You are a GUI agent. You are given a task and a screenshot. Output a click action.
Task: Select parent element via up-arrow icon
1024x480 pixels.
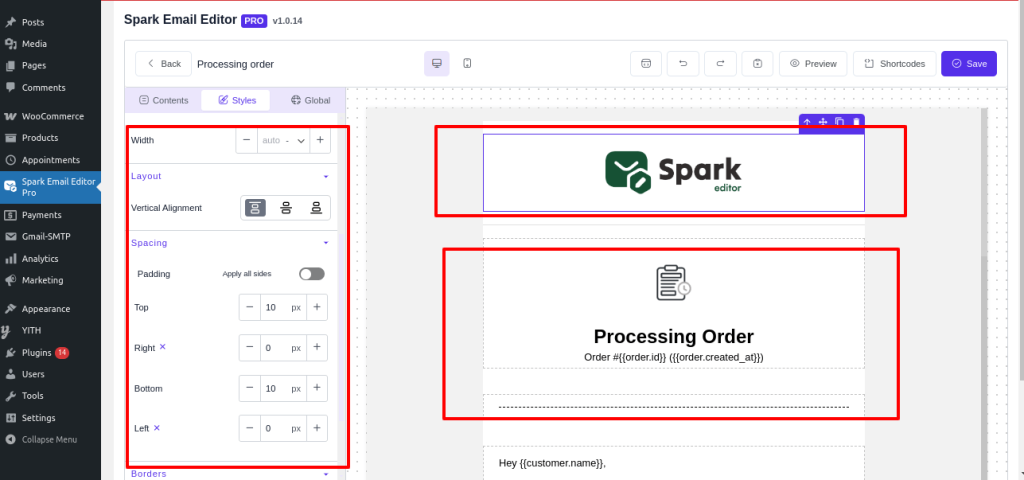[x=807, y=122]
